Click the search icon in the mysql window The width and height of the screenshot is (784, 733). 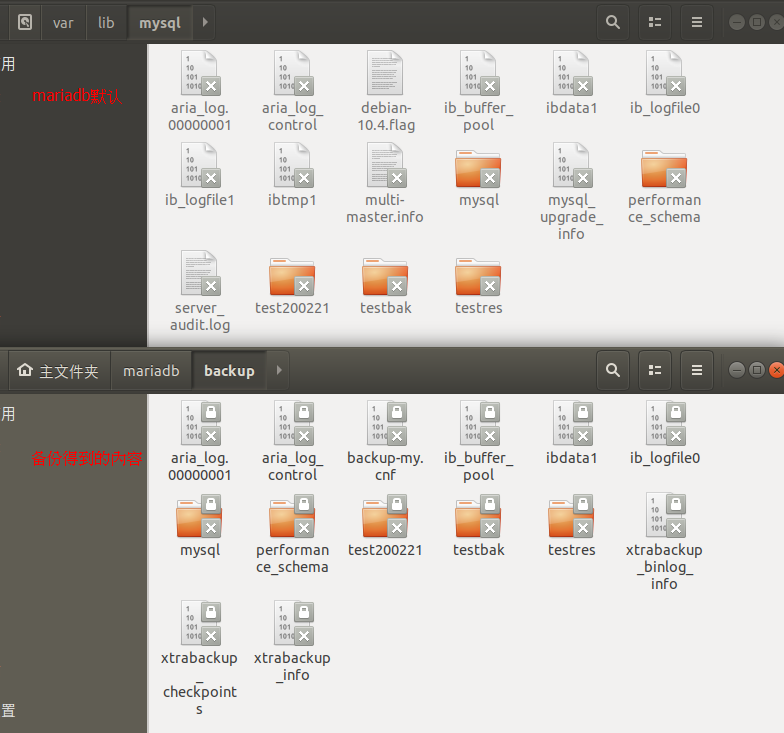pyautogui.click(x=612, y=22)
